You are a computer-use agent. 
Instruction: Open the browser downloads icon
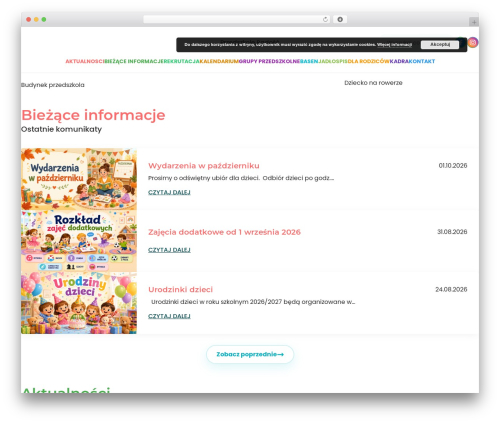point(340,20)
